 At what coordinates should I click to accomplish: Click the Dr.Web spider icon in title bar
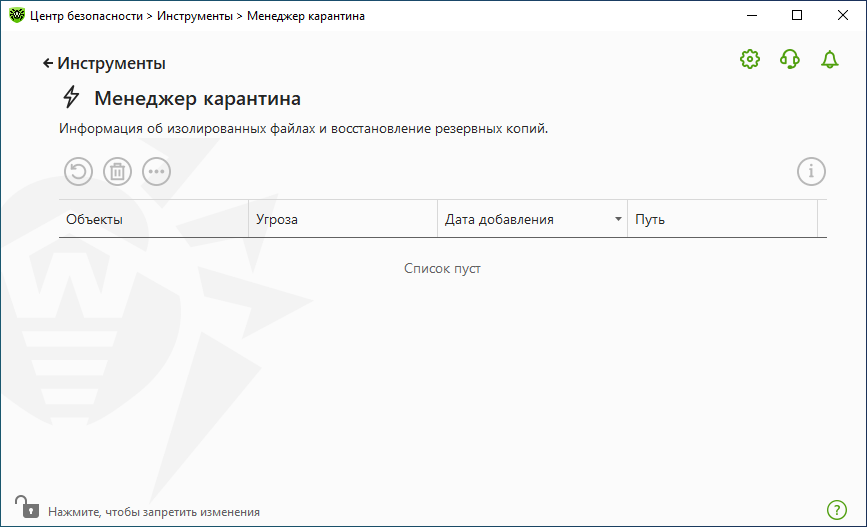17,15
